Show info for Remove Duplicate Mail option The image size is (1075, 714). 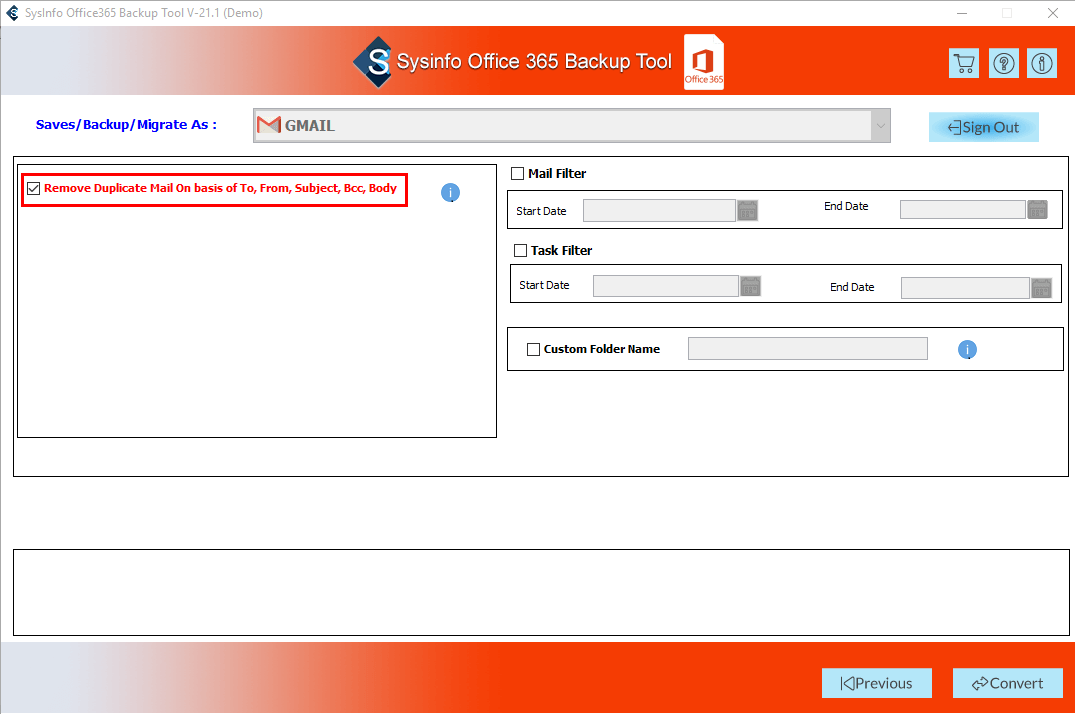(x=450, y=193)
